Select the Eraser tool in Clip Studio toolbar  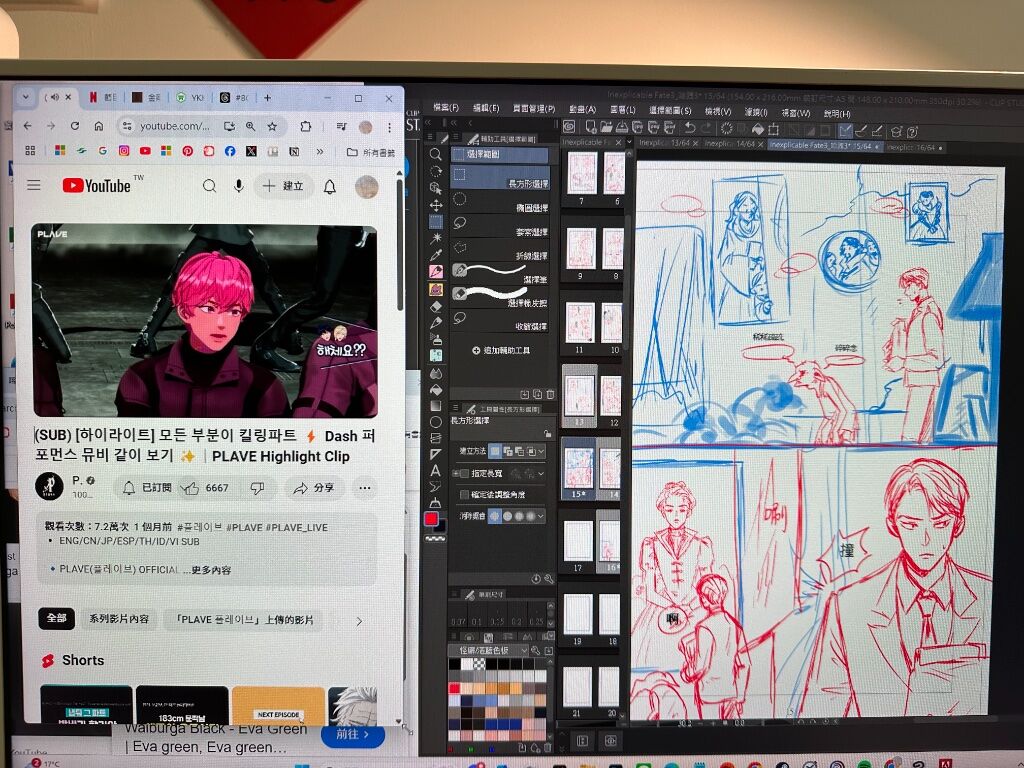point(436,306)
